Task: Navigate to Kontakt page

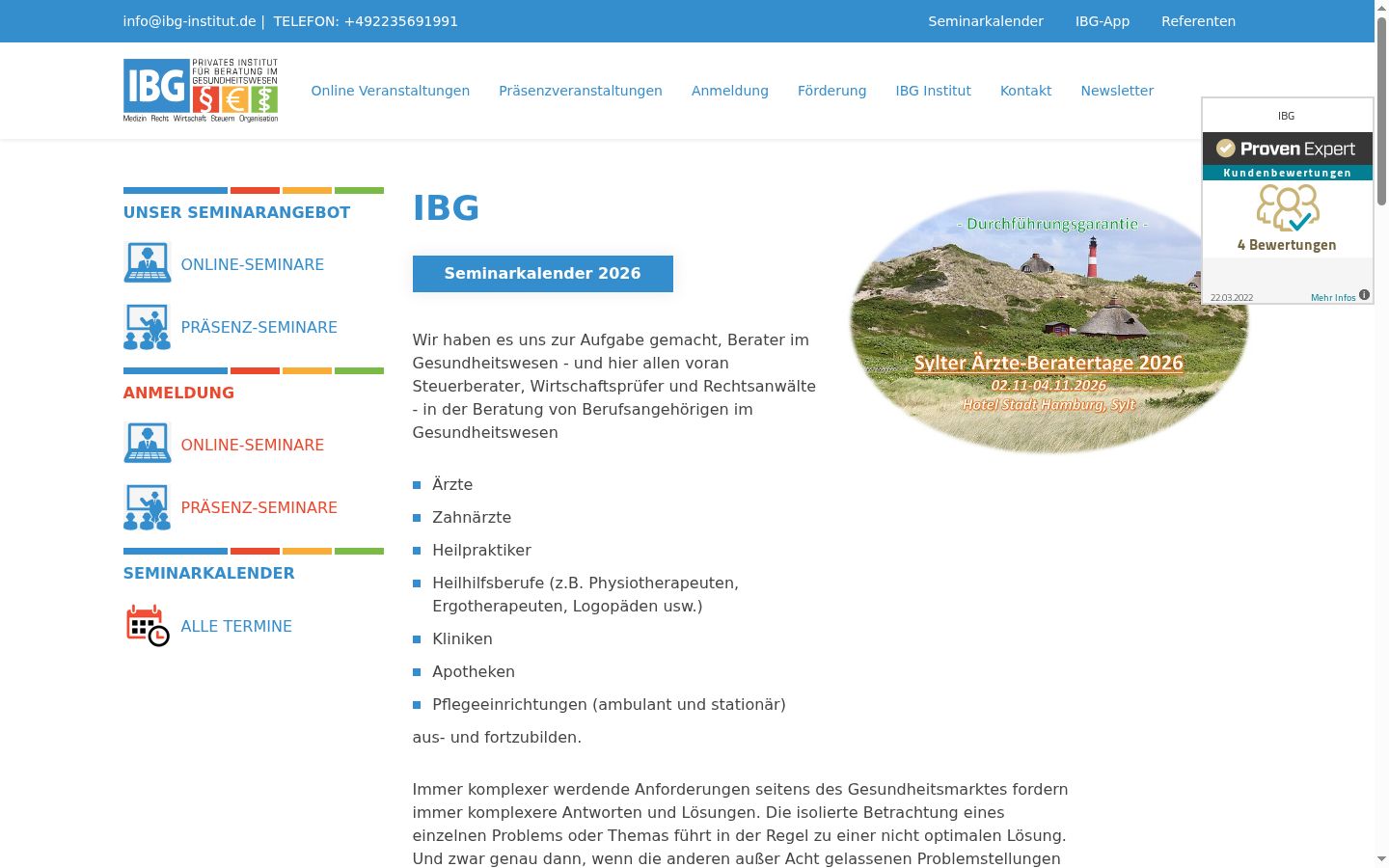Action: coord(1025,91)
